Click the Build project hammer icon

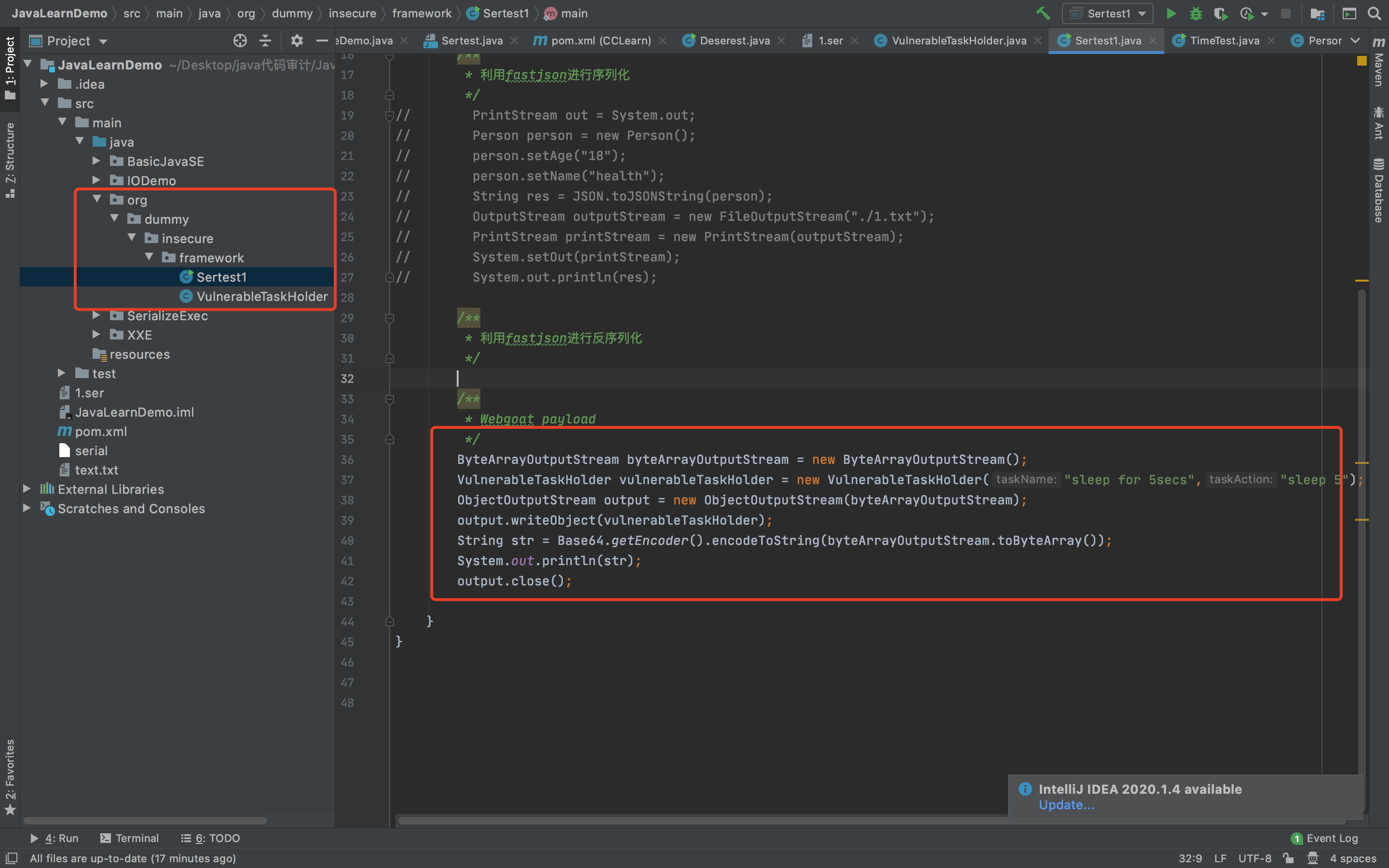coord(1043,14)
